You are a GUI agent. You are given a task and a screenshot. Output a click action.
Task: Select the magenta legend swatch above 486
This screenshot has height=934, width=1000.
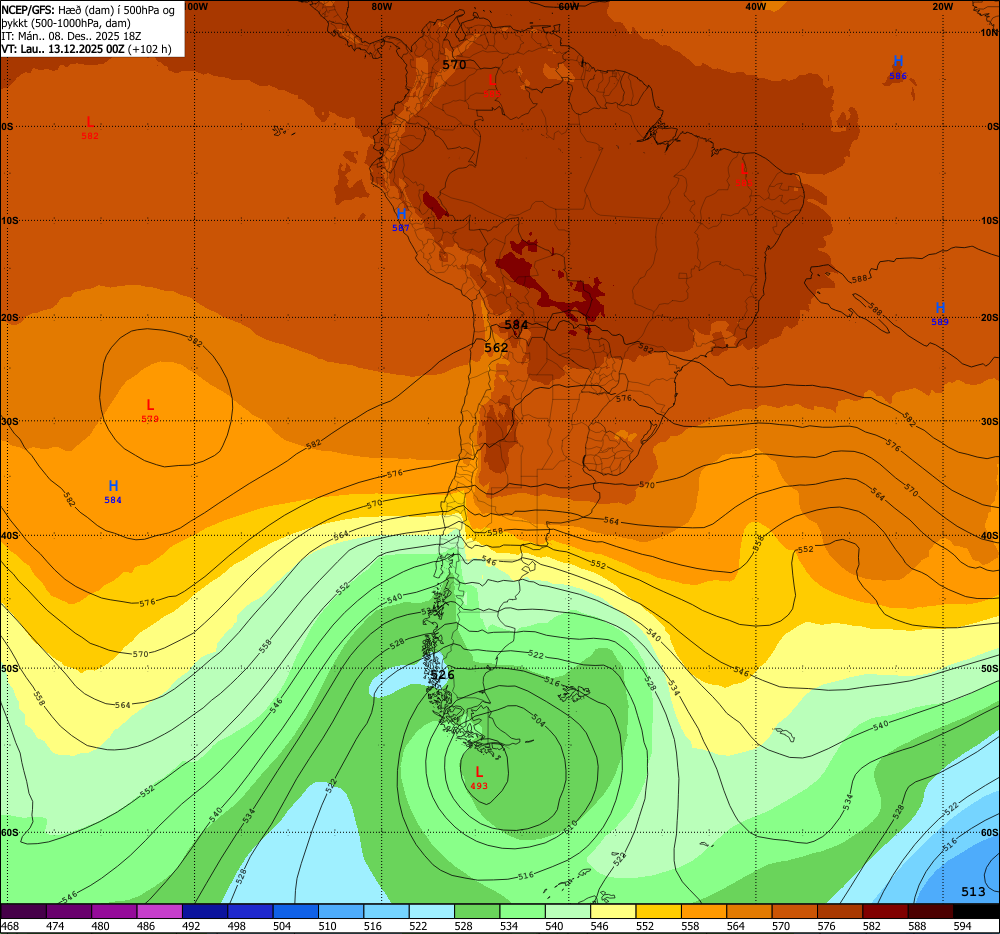pos(159,911)
